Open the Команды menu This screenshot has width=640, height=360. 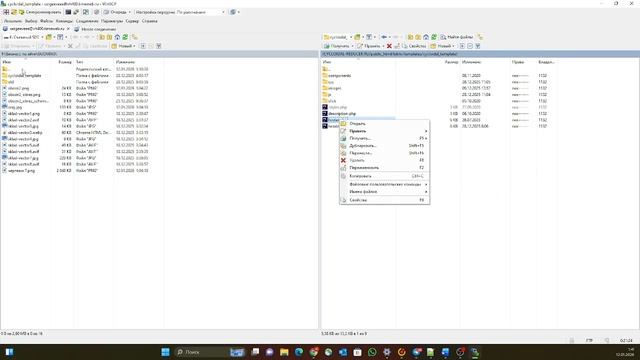[x=64, y=21]
